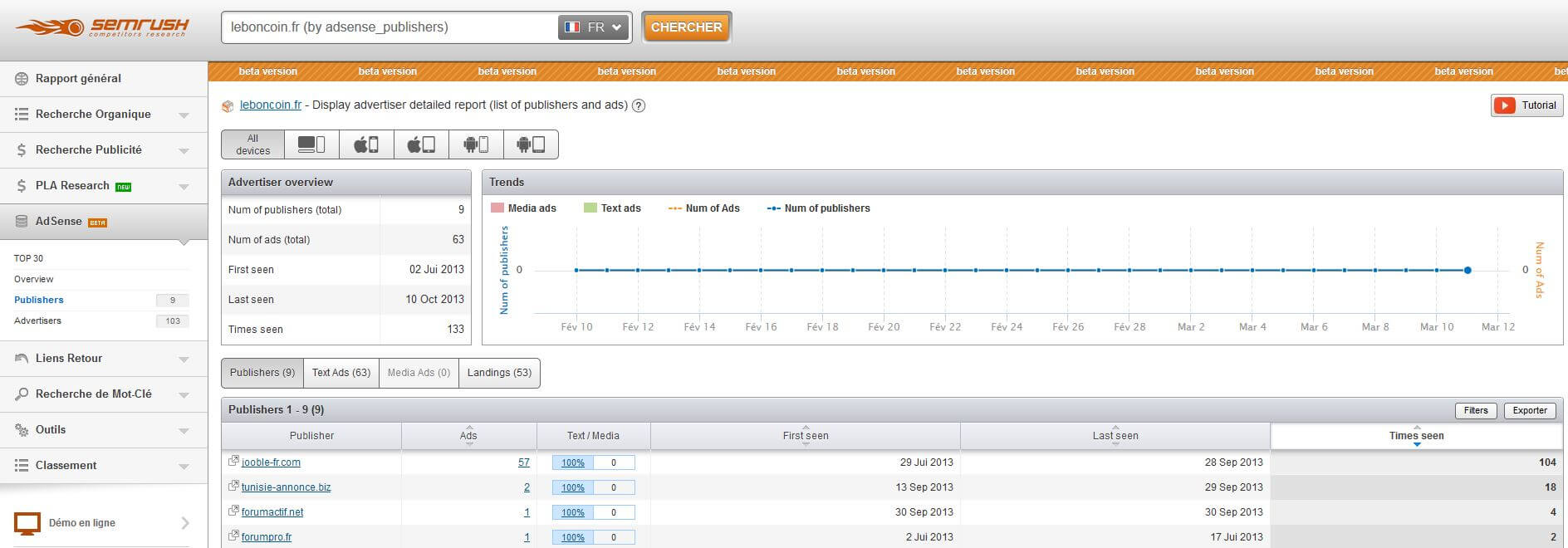Select the Apple iPhone device filter
1568x548 pixels.
point(366,144)
